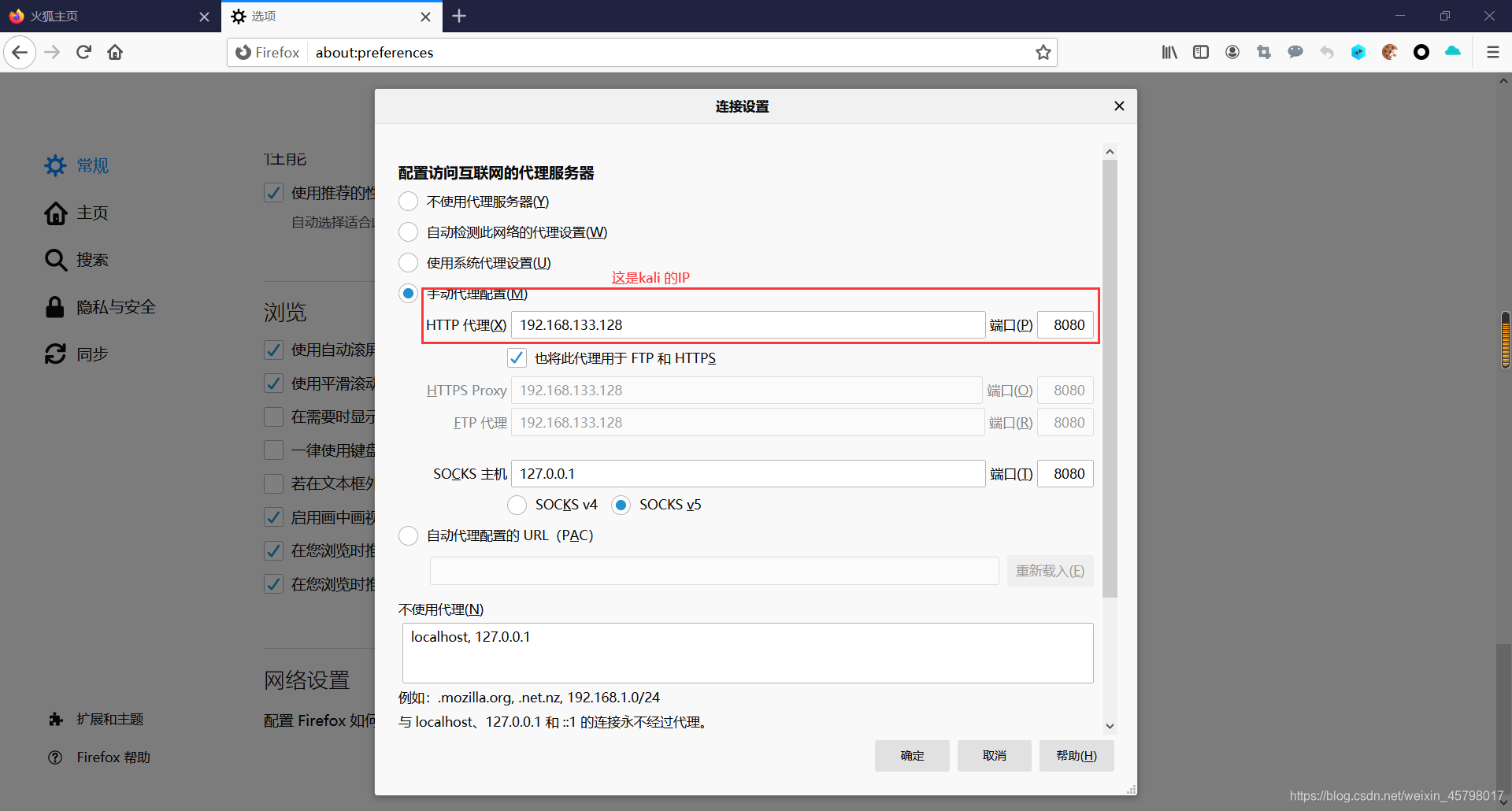Open the 主页 preferences category
This screenshot has height=811, width=1512.
click(x=76, y=213)
